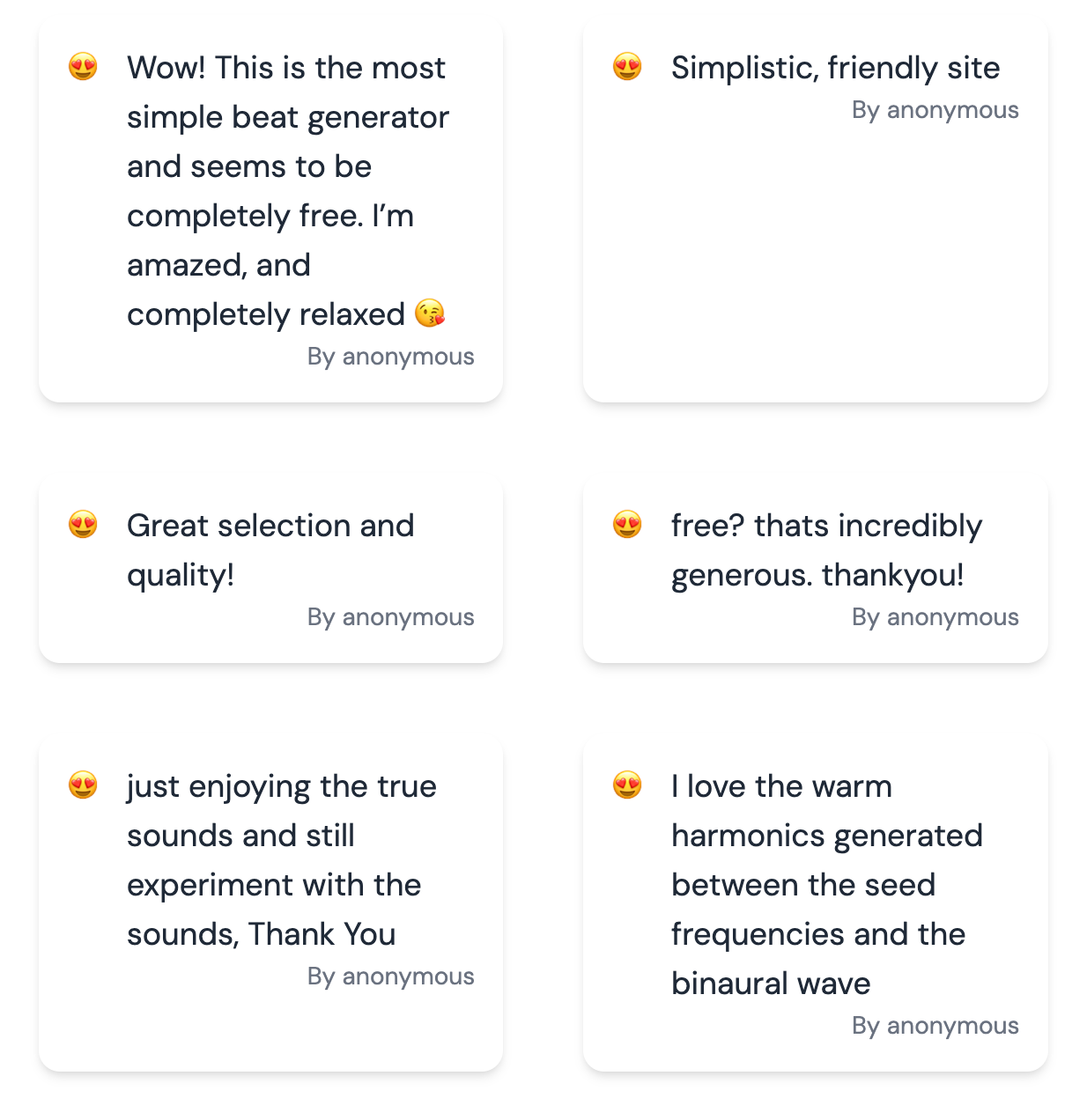Image resolution: width=1087 pixels, height=1120 pixels.
Task: Click empty area of 'Simplistic, friendly site' card
Action: click(816, 264)
